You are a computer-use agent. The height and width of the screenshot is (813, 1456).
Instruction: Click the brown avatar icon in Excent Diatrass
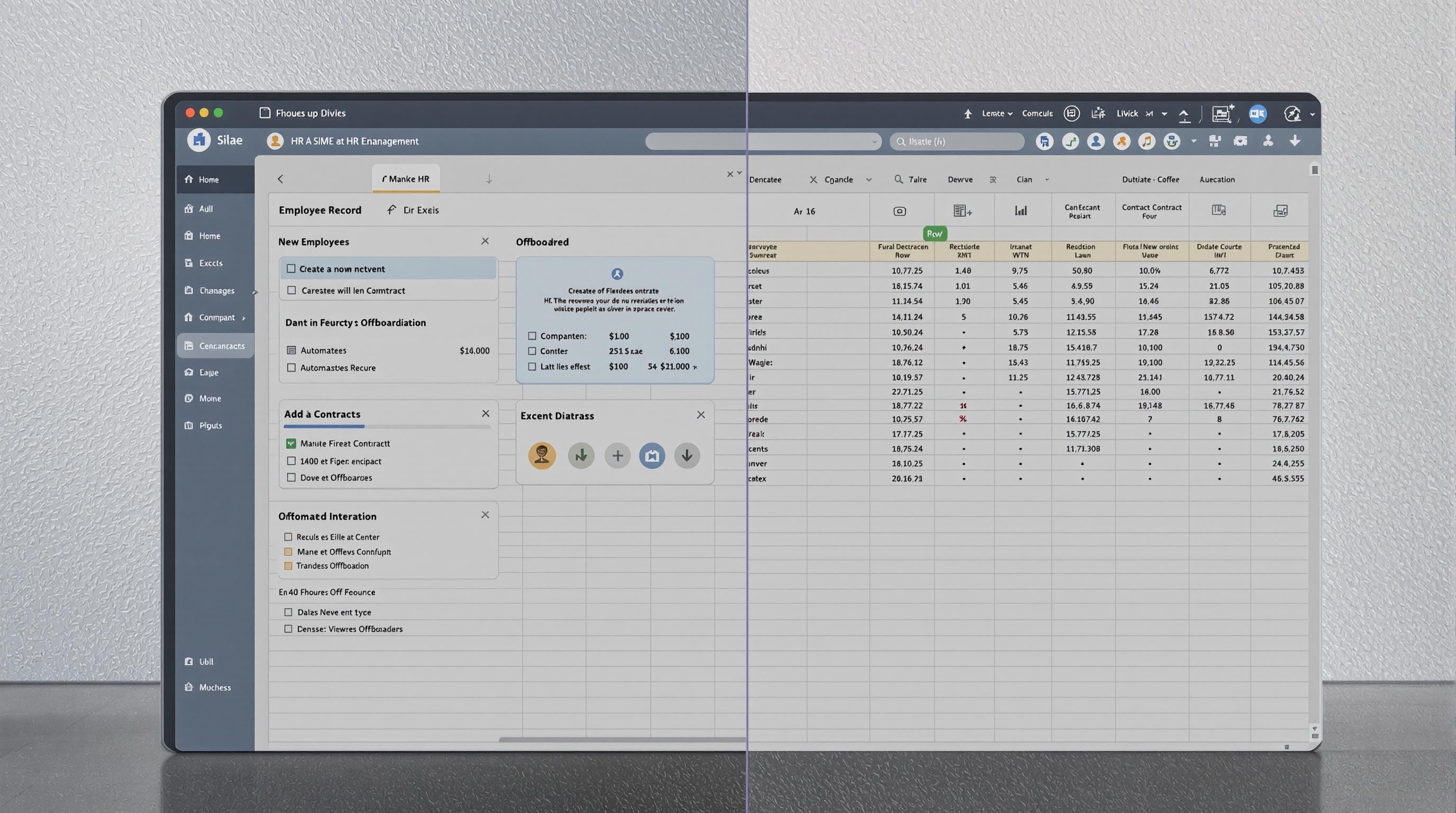[x=542, y=455]
